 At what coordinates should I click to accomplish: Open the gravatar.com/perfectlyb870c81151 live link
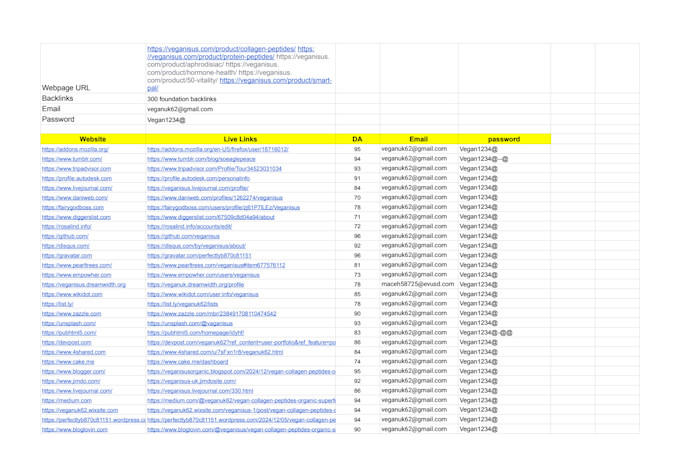(x=199, y=256)
